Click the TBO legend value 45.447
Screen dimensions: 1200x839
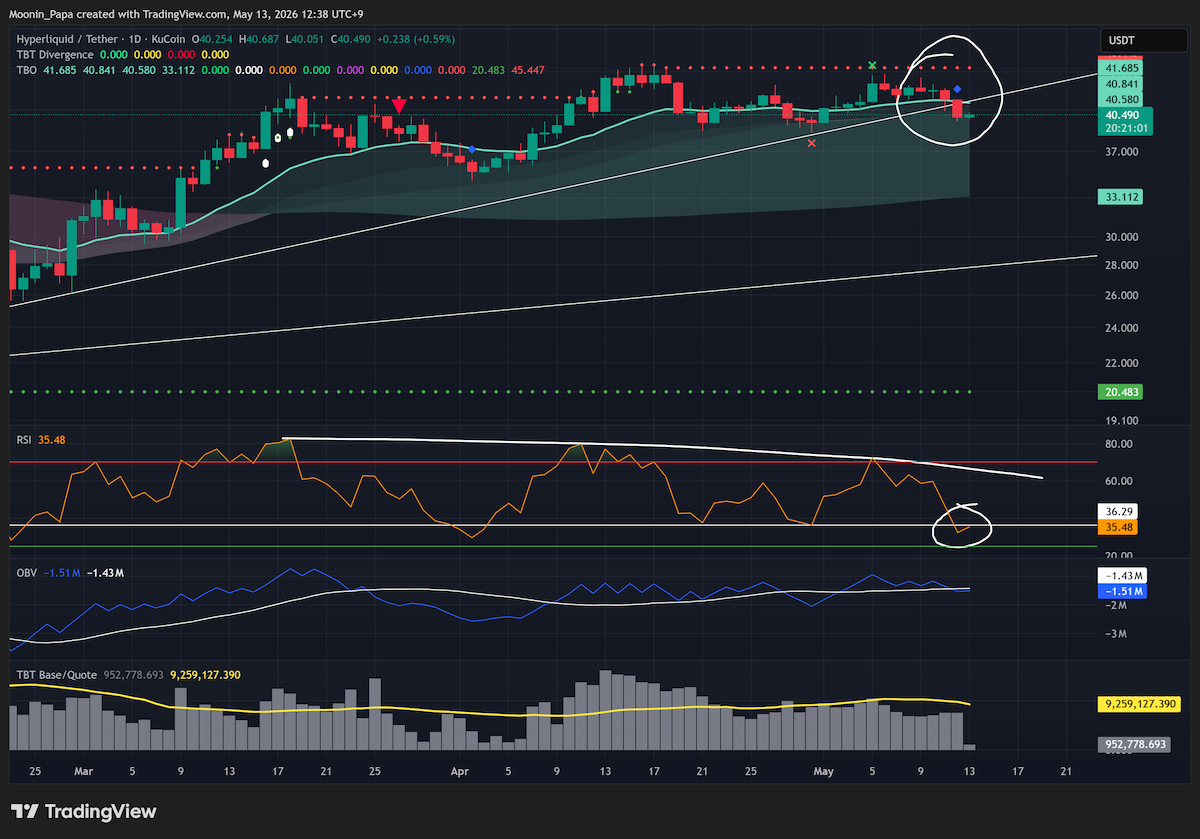click(528, 69)
